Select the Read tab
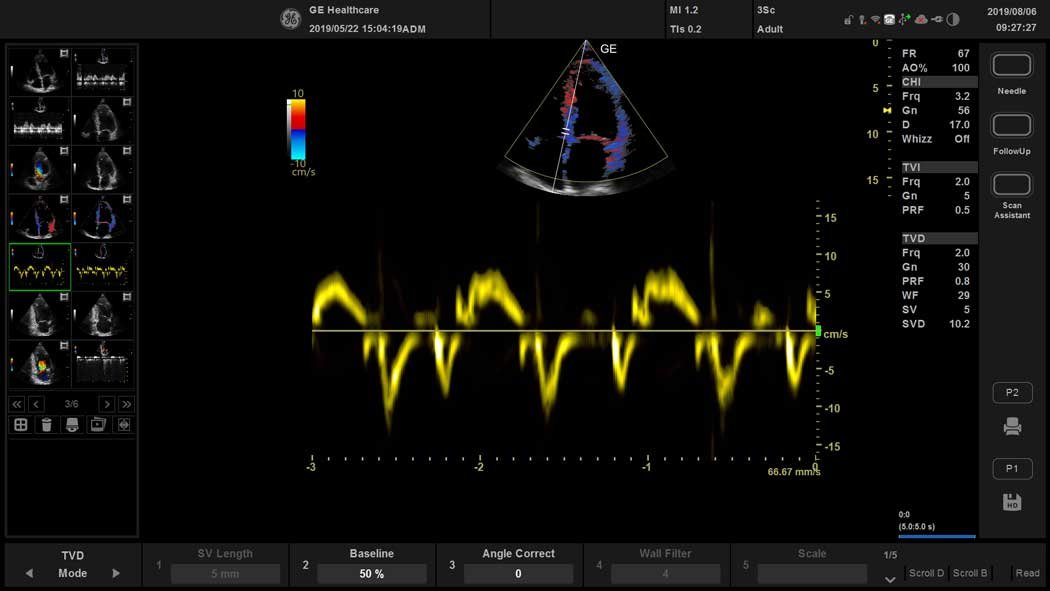The width and height of the screenshot is (1050, 591). tap(1027, 573)
